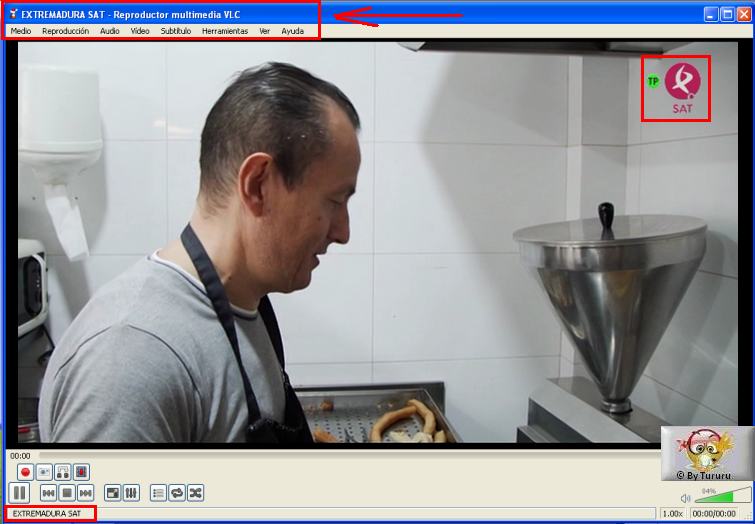
Task: Toggle random shuffle playback
Action: (195, 493)
